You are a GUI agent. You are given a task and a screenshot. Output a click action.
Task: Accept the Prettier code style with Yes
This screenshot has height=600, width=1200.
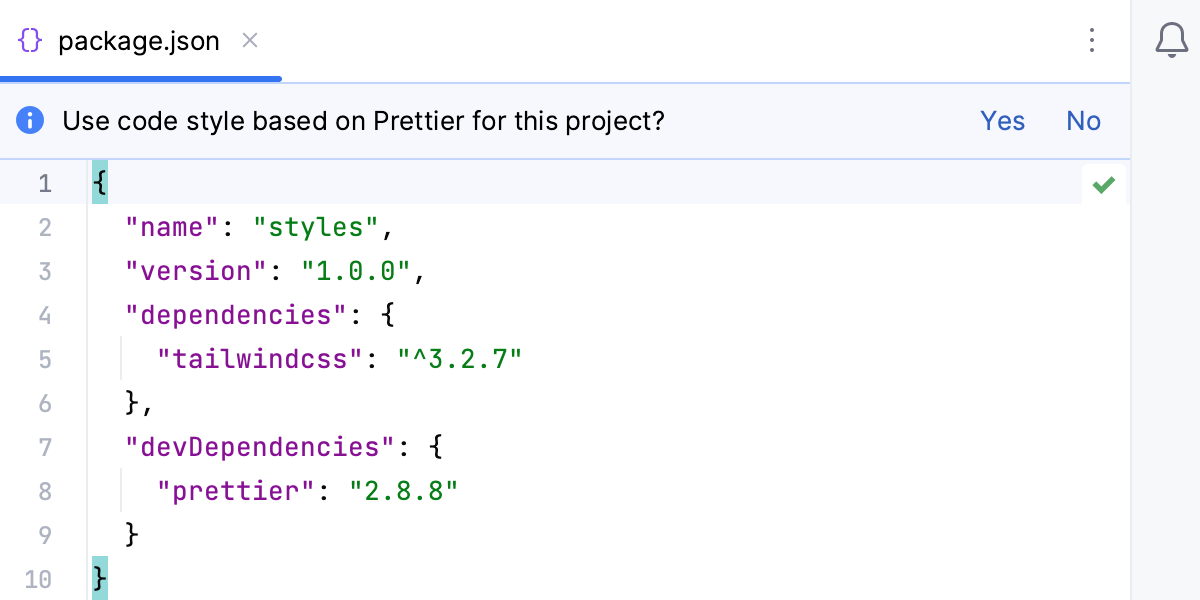[1002, 120]
